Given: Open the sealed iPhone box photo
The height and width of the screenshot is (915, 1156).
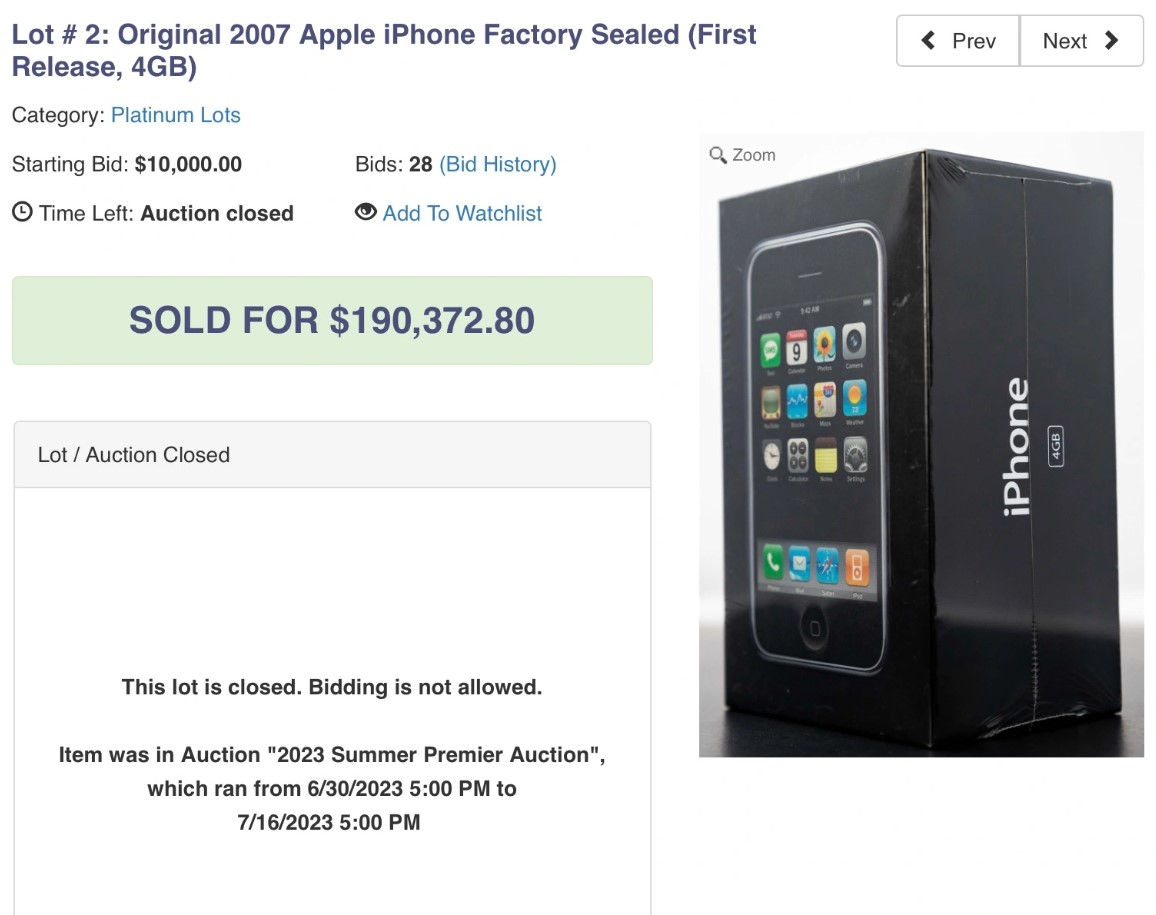Looking at the screenshot, I should pyautogui.click(x=921, y=444).
